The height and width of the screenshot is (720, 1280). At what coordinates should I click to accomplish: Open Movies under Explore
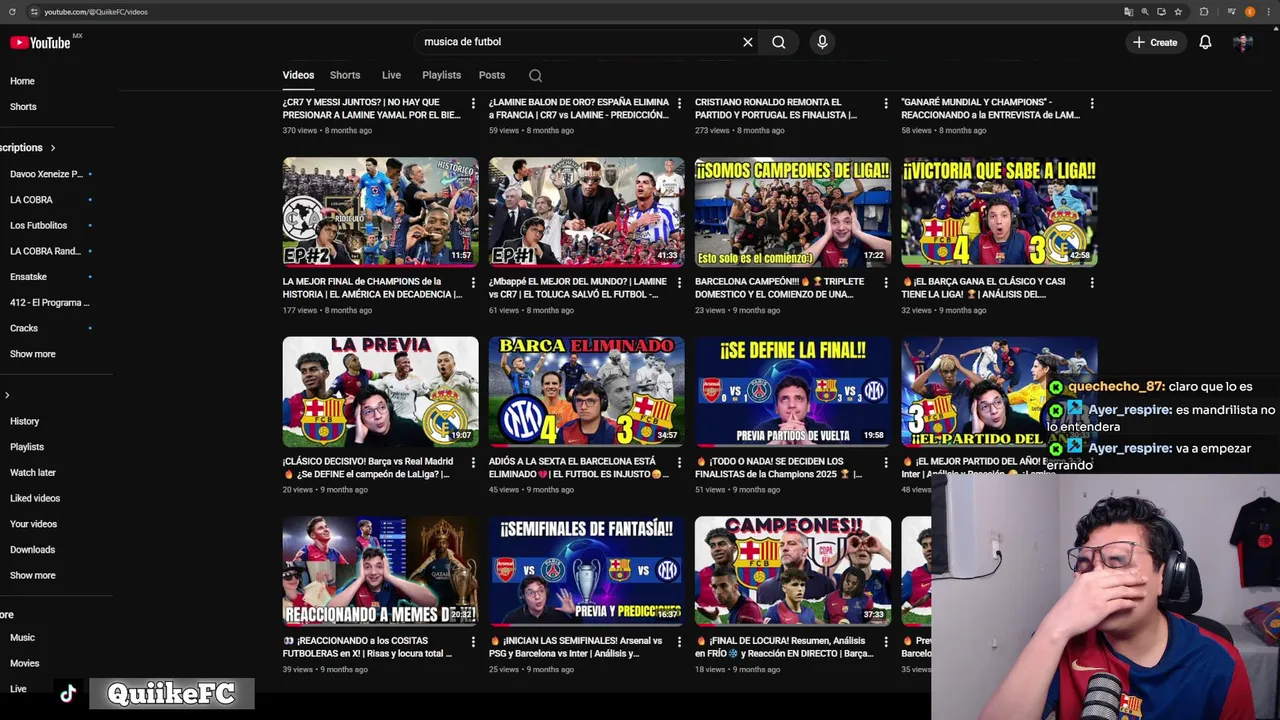tap(24, 664)
